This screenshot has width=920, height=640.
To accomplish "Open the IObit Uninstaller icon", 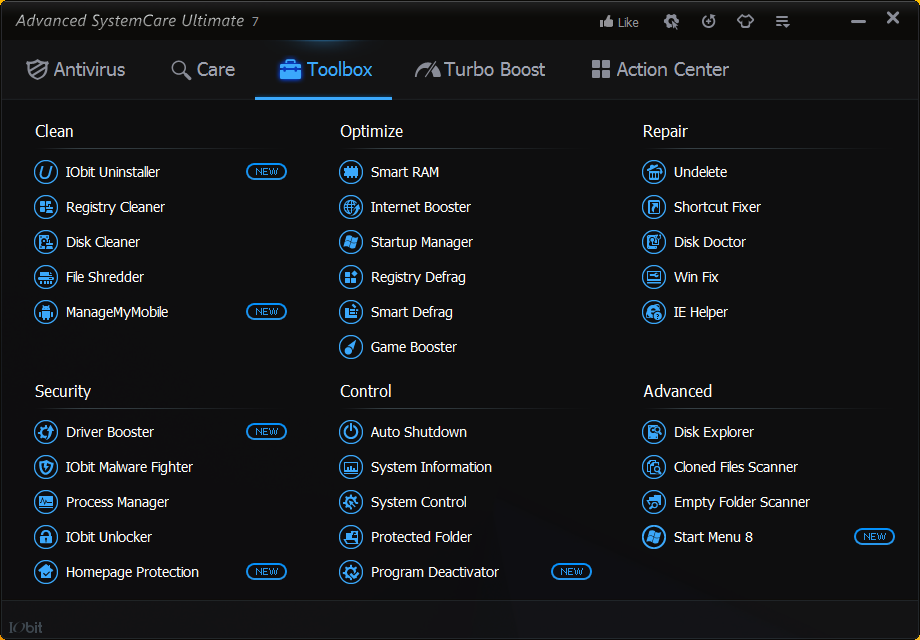I will (x=46, y=172).
